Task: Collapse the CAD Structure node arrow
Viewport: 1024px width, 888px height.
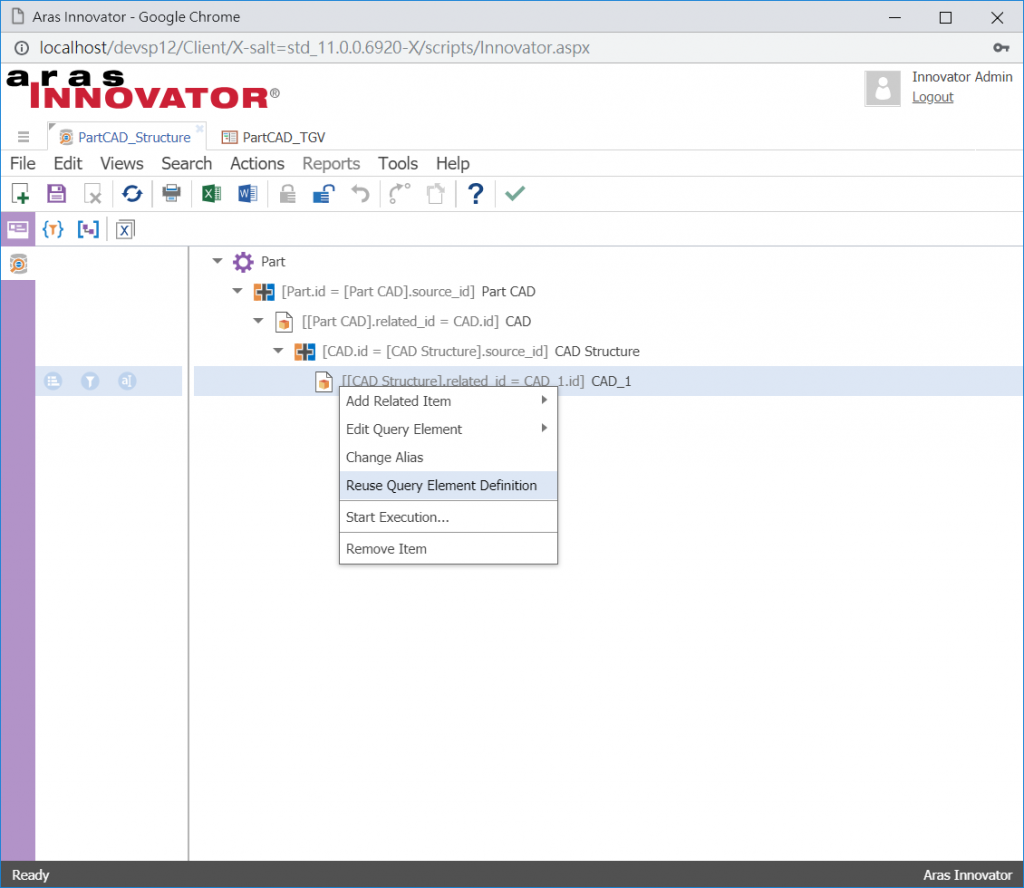Action: click(278, 351)
